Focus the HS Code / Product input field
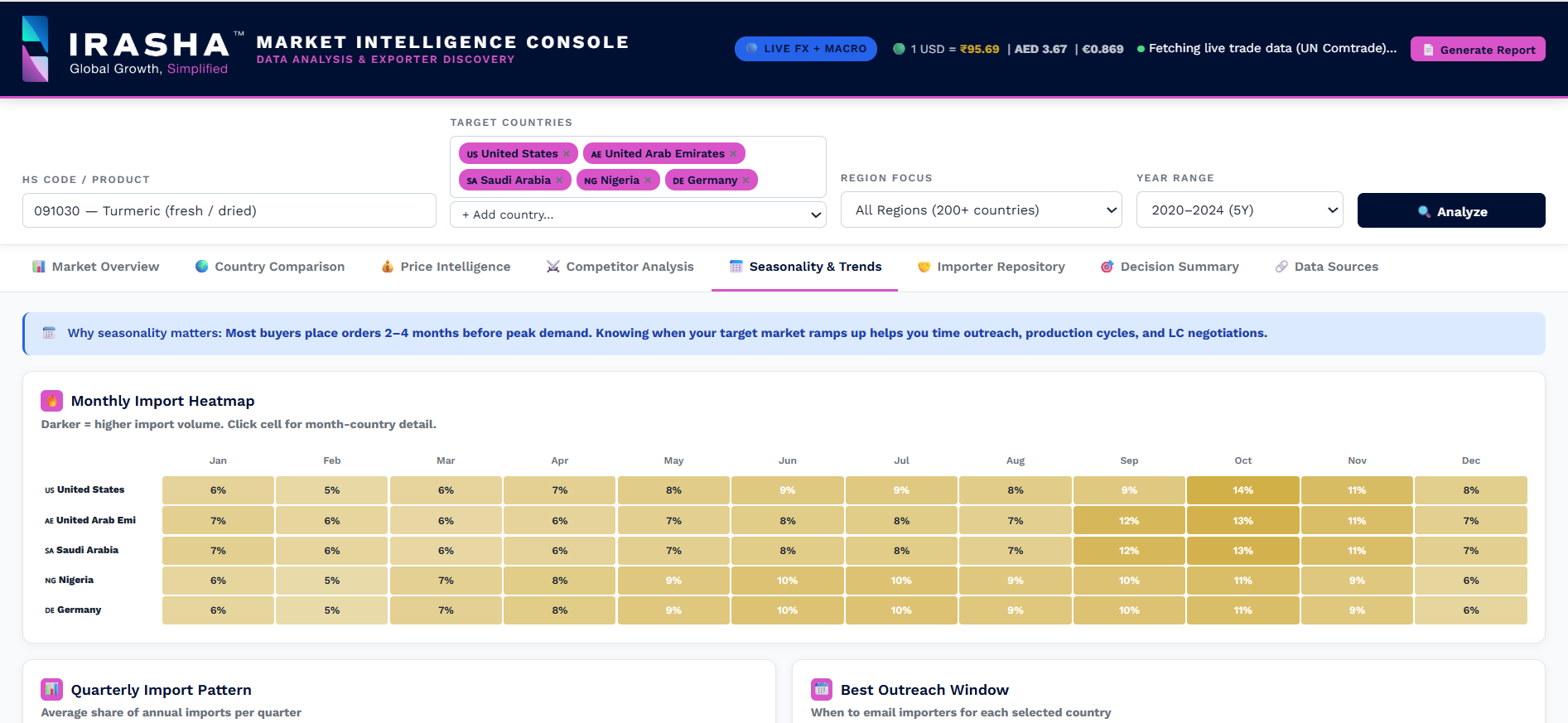Image resolution: width=1568 pixels, height=723 pixels. click(x=229, y=210)
